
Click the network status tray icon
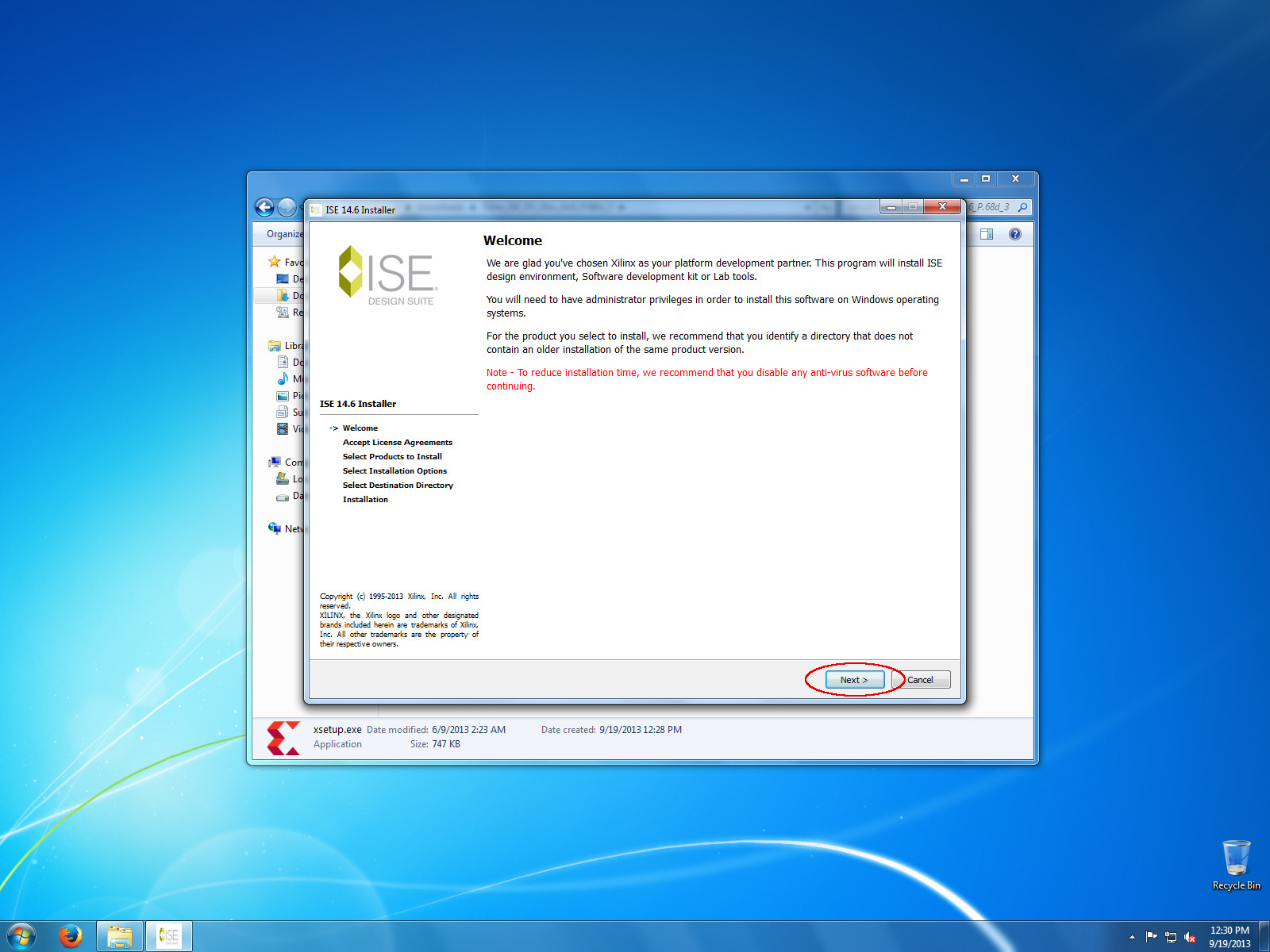[x=1169, y=935]
